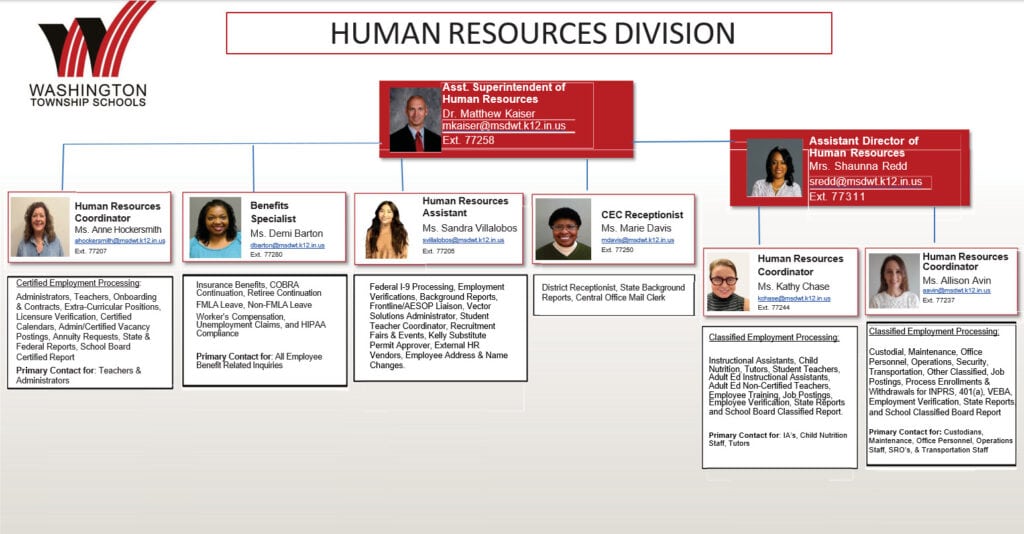This screenshot has width=1024, height=534.
Task: Click 'Worker's Compensation, Unemployment Claims' text
Action: click(x=261, y=325)
